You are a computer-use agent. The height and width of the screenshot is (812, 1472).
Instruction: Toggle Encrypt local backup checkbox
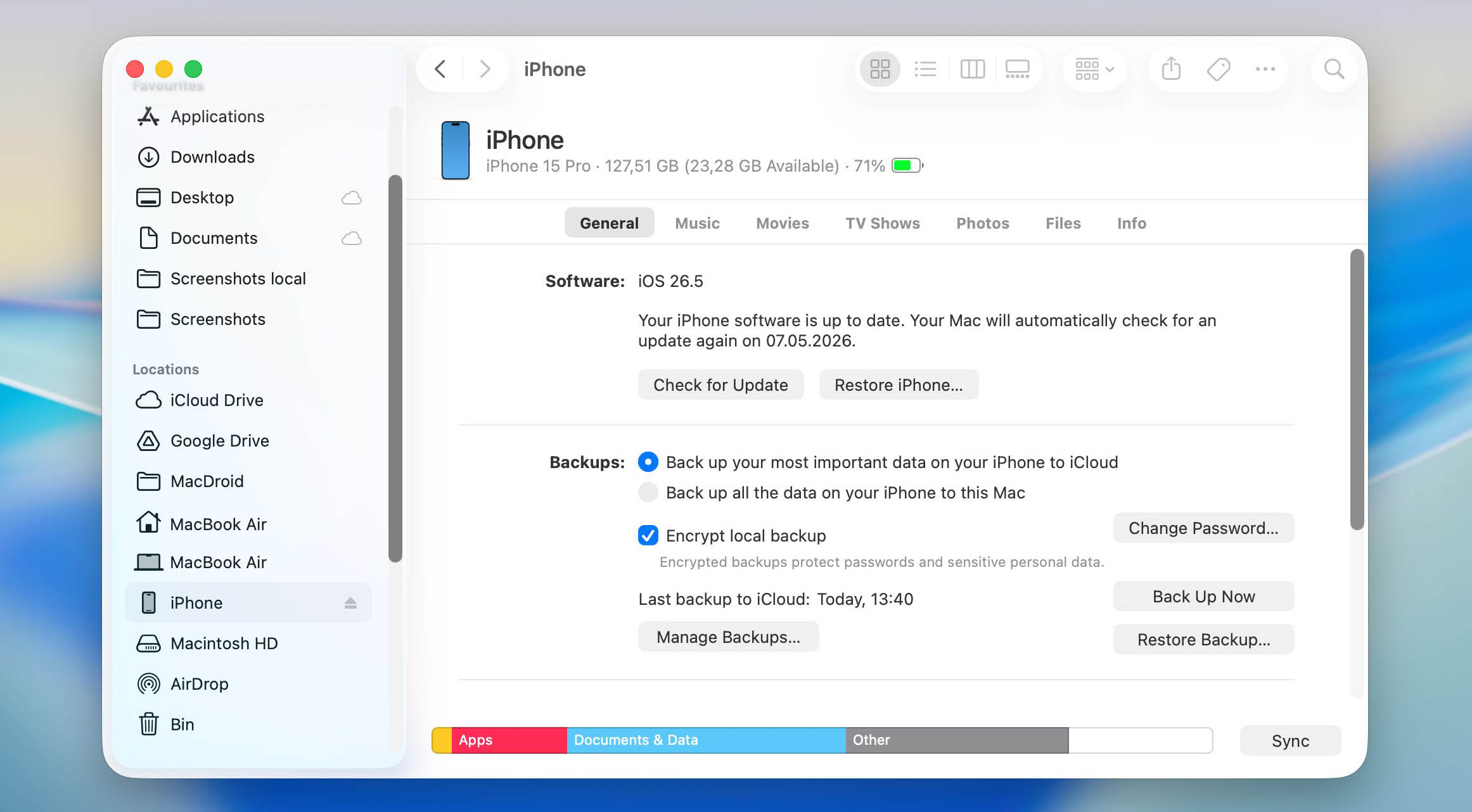[648, 536]
